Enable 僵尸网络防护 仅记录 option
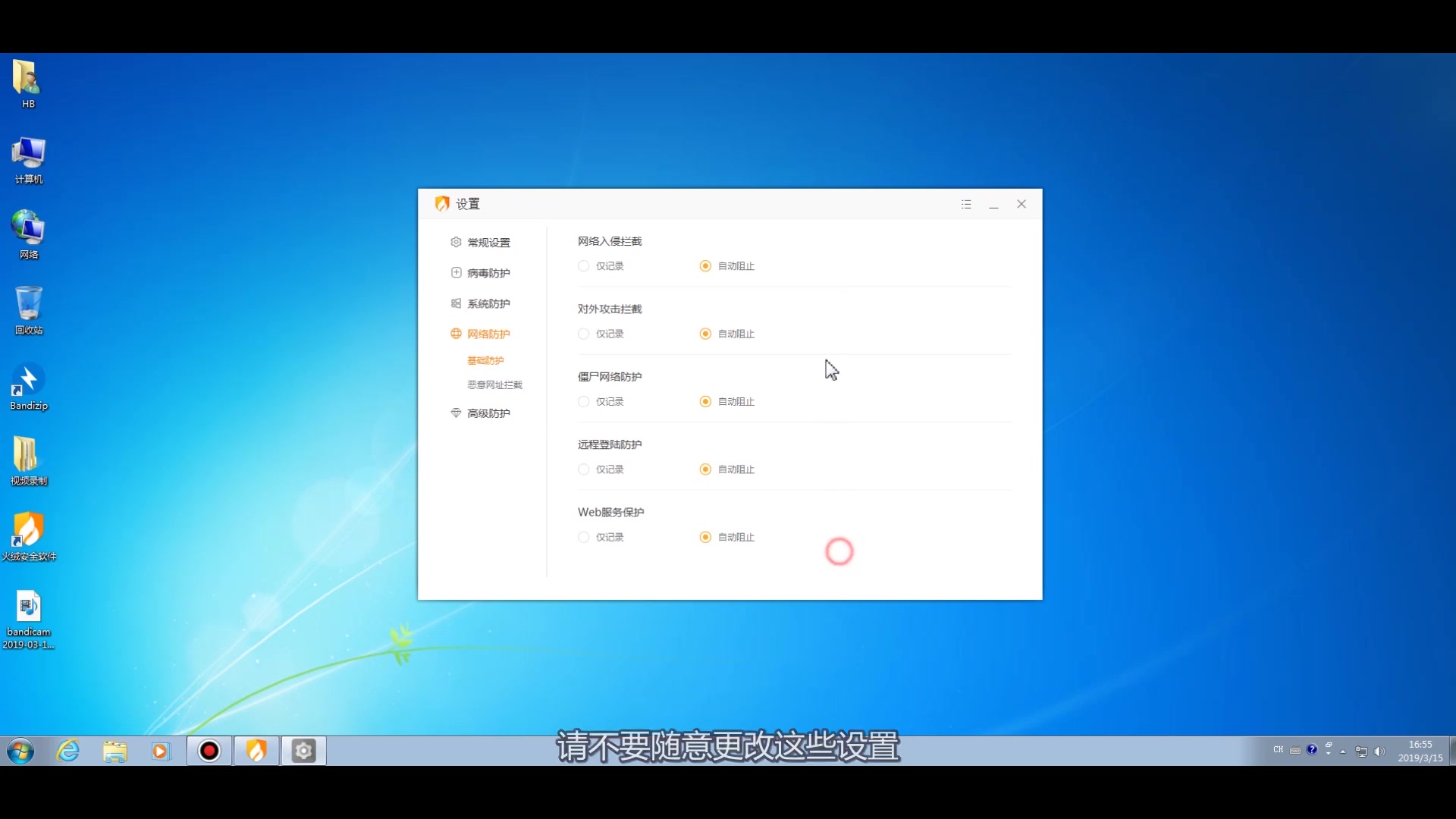The height and width of the screenshot is (819, 1456). point(583,401)
